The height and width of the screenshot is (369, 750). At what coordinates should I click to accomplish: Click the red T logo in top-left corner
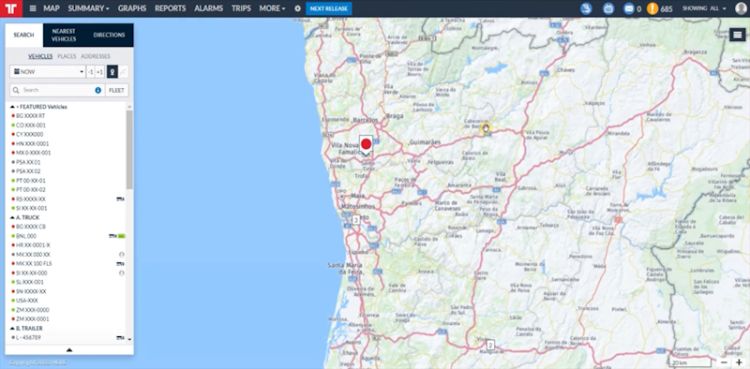(11, 9)
